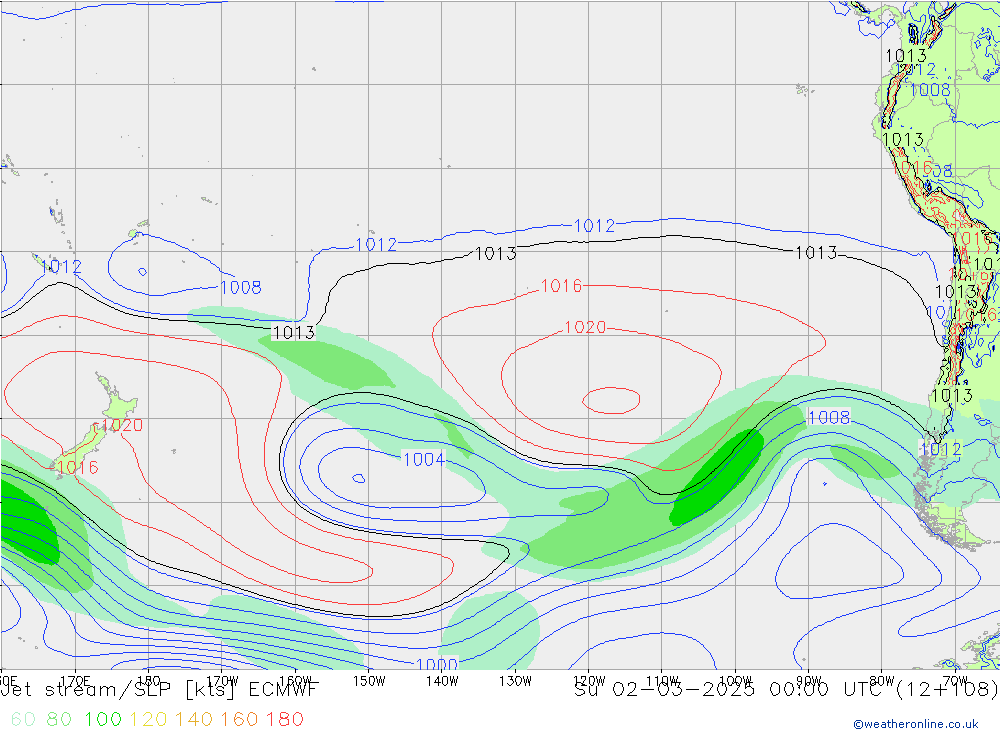Select the 80 kts legend value
This screenshot has height=733, width=1000.
click(59, 719)
